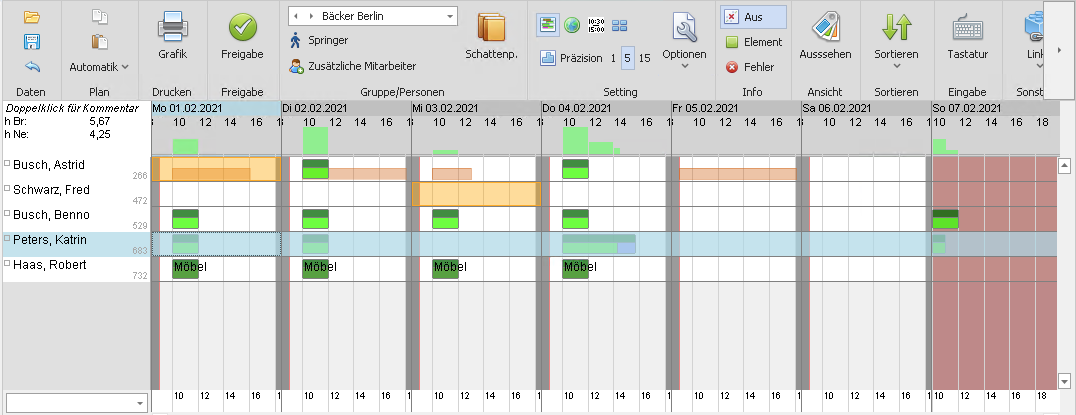
Task: Select Busch, Benno's green shift block on Monday
Action: (x=186, y=219)
